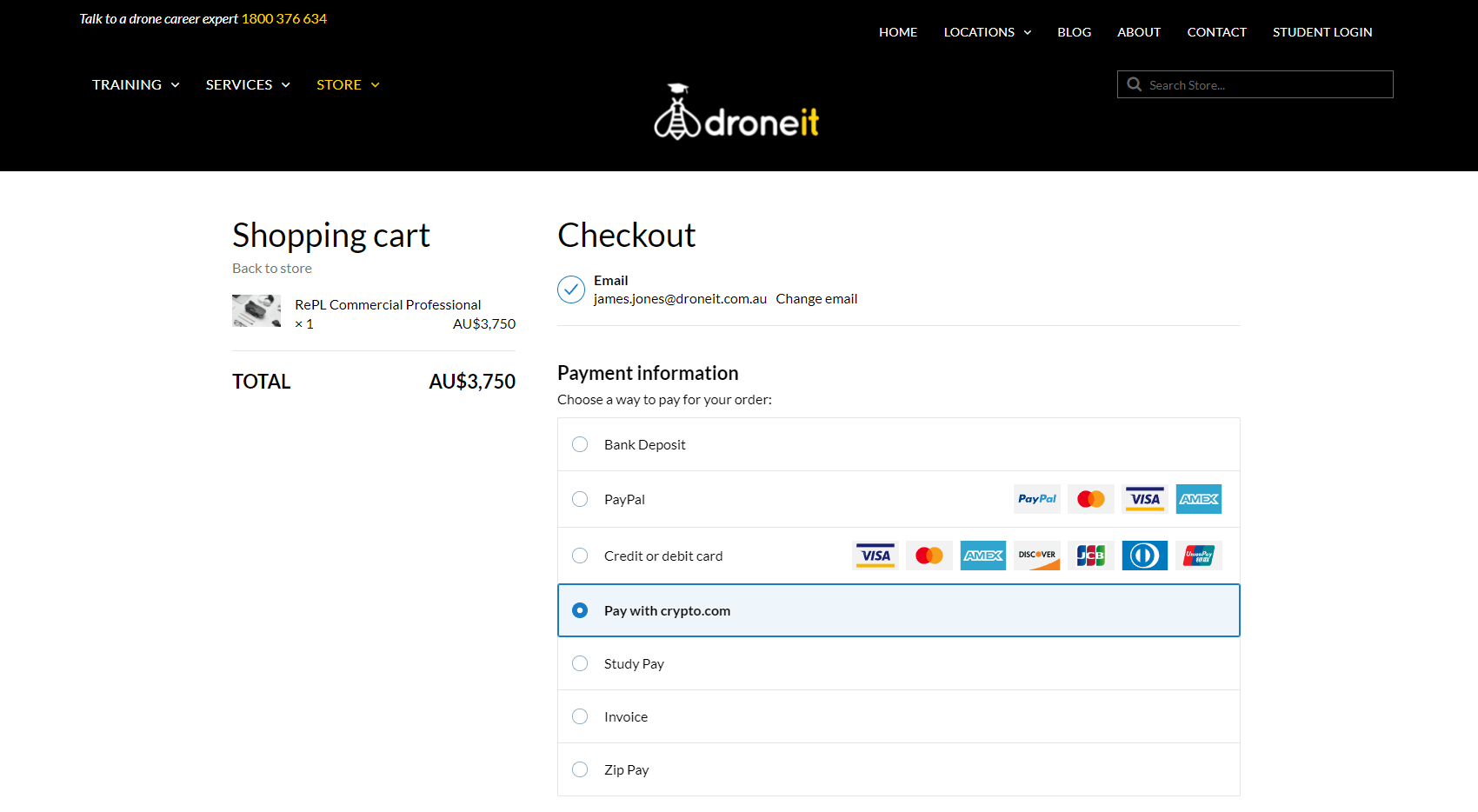Click the Checkout heading
Screen dimensions: 1478x812
click(x=626, y=235)
